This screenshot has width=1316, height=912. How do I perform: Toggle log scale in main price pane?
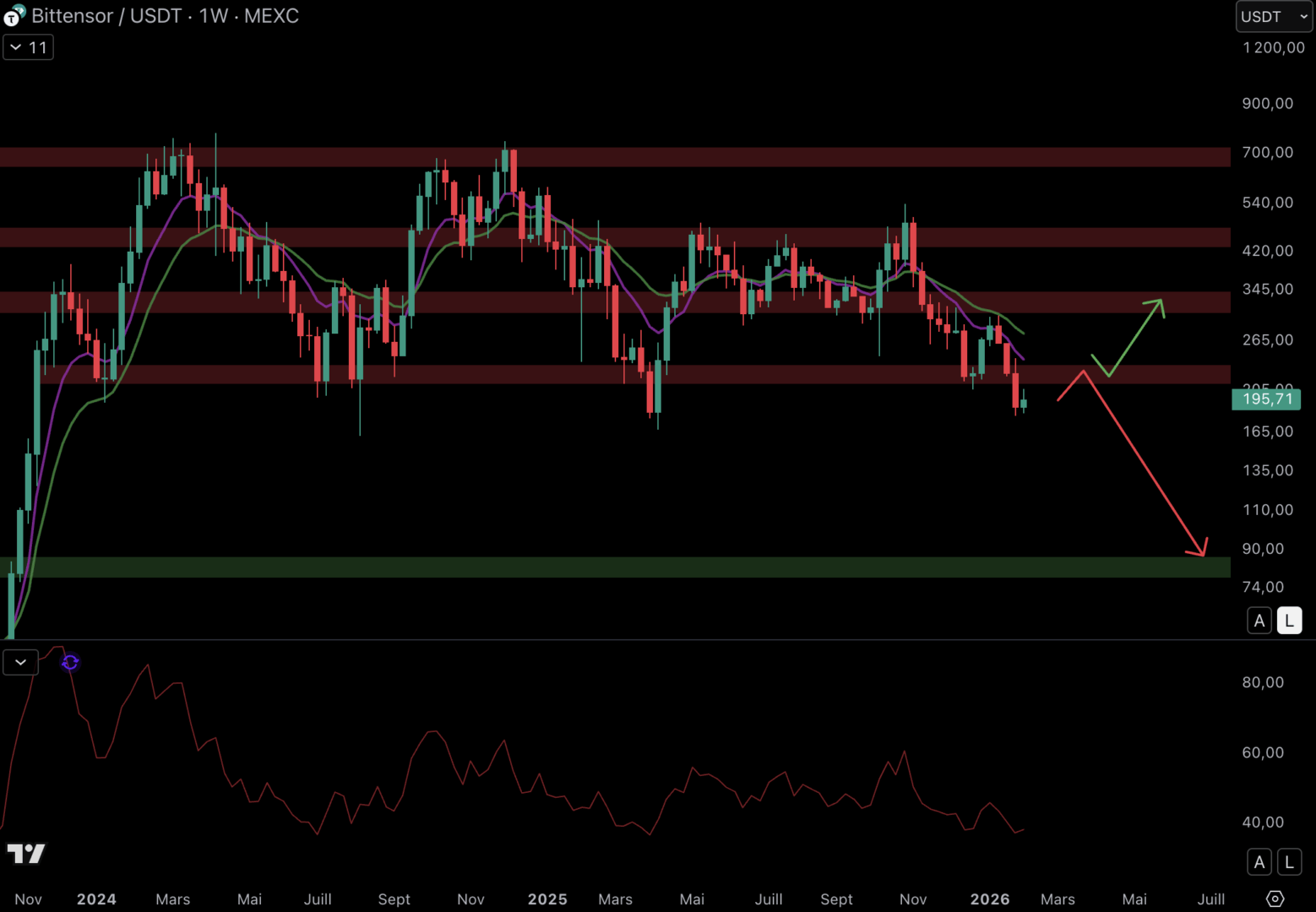tap(1289, 621)
